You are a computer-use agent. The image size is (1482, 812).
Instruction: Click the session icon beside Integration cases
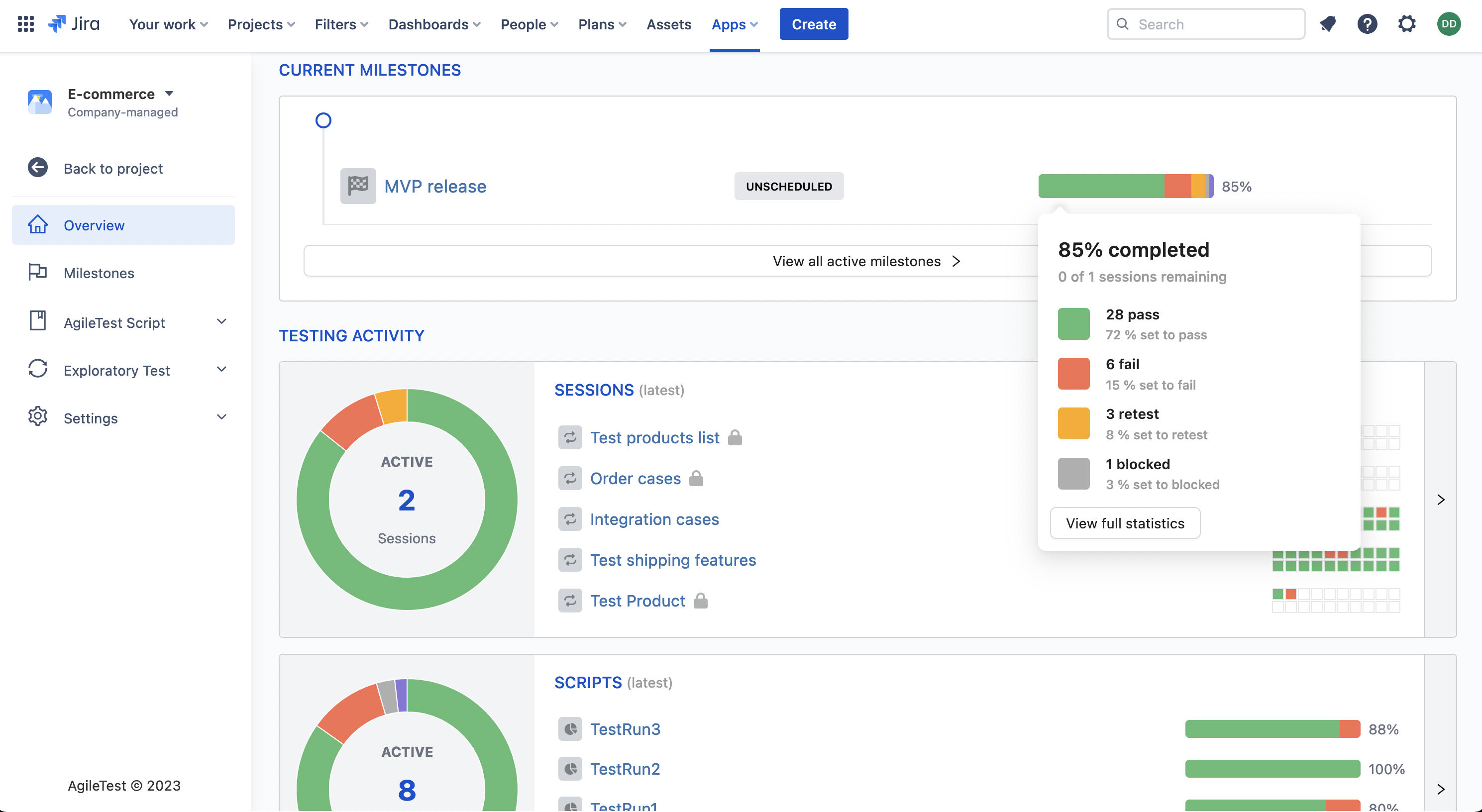pos(570,519)
